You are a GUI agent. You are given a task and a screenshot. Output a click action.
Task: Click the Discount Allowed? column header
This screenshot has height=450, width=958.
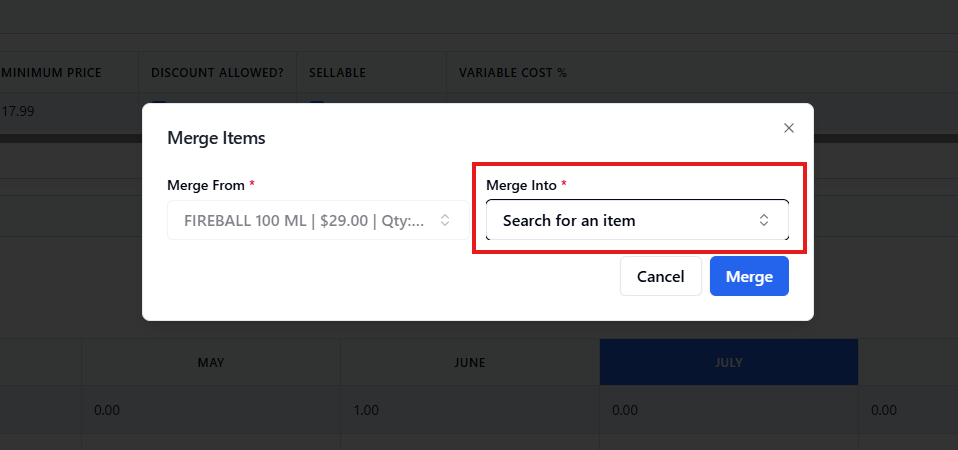(x=217, y=73)
